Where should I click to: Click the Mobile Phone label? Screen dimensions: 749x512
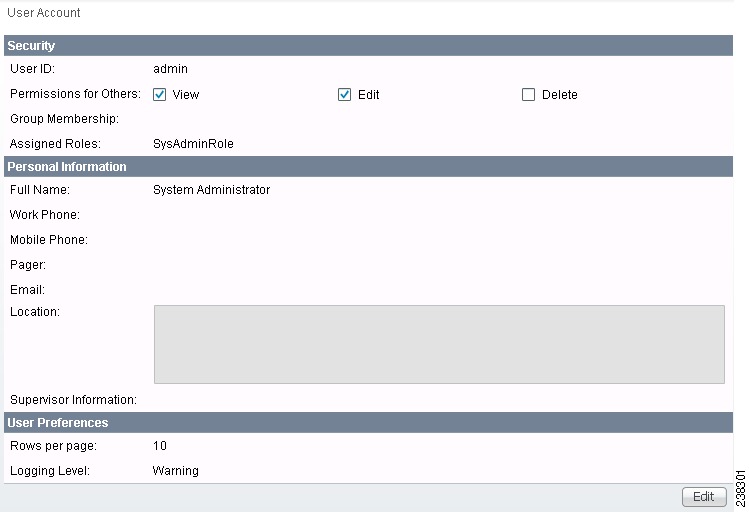(x=49, y=240)
